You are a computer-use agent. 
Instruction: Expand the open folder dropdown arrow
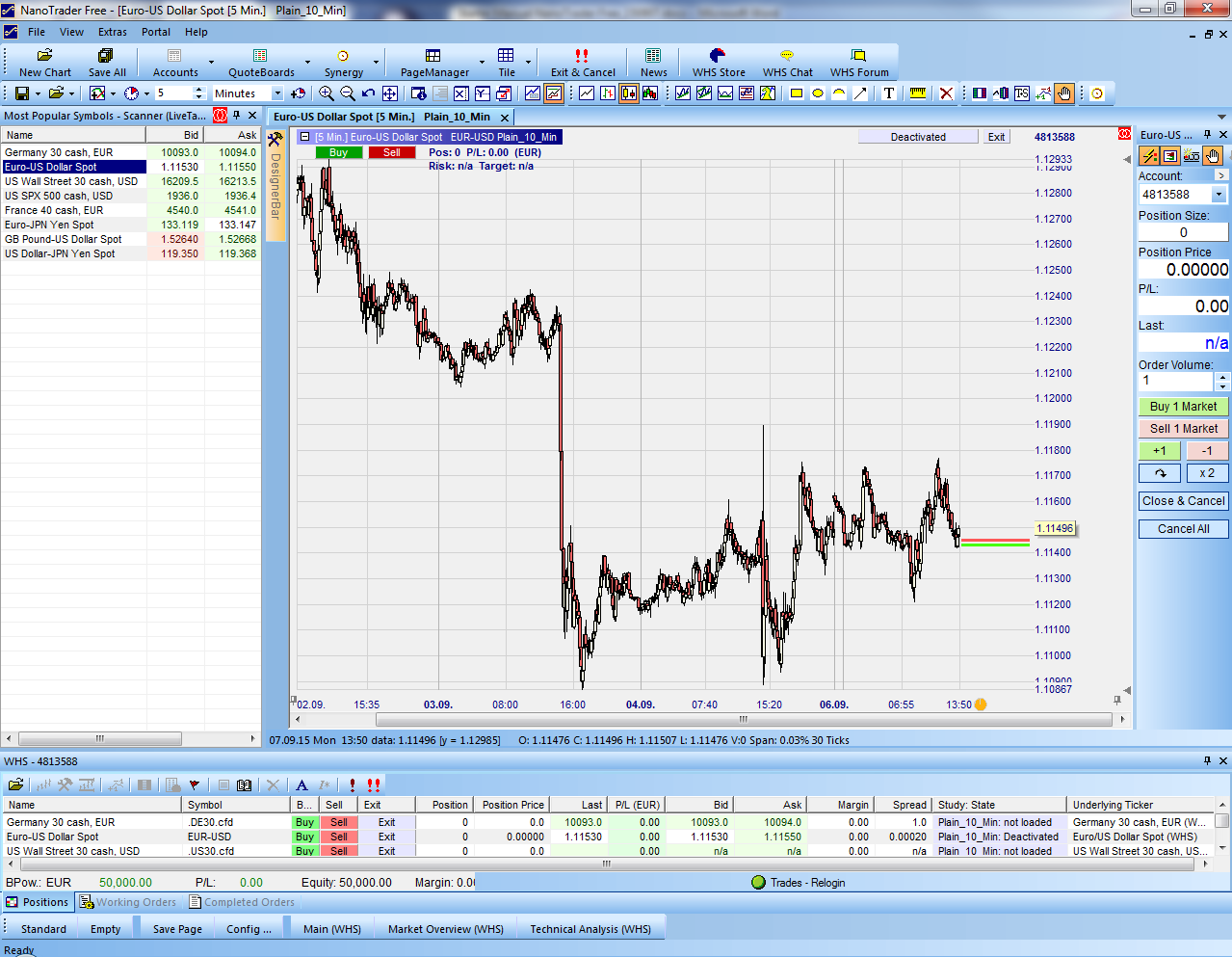click(71, 93)
